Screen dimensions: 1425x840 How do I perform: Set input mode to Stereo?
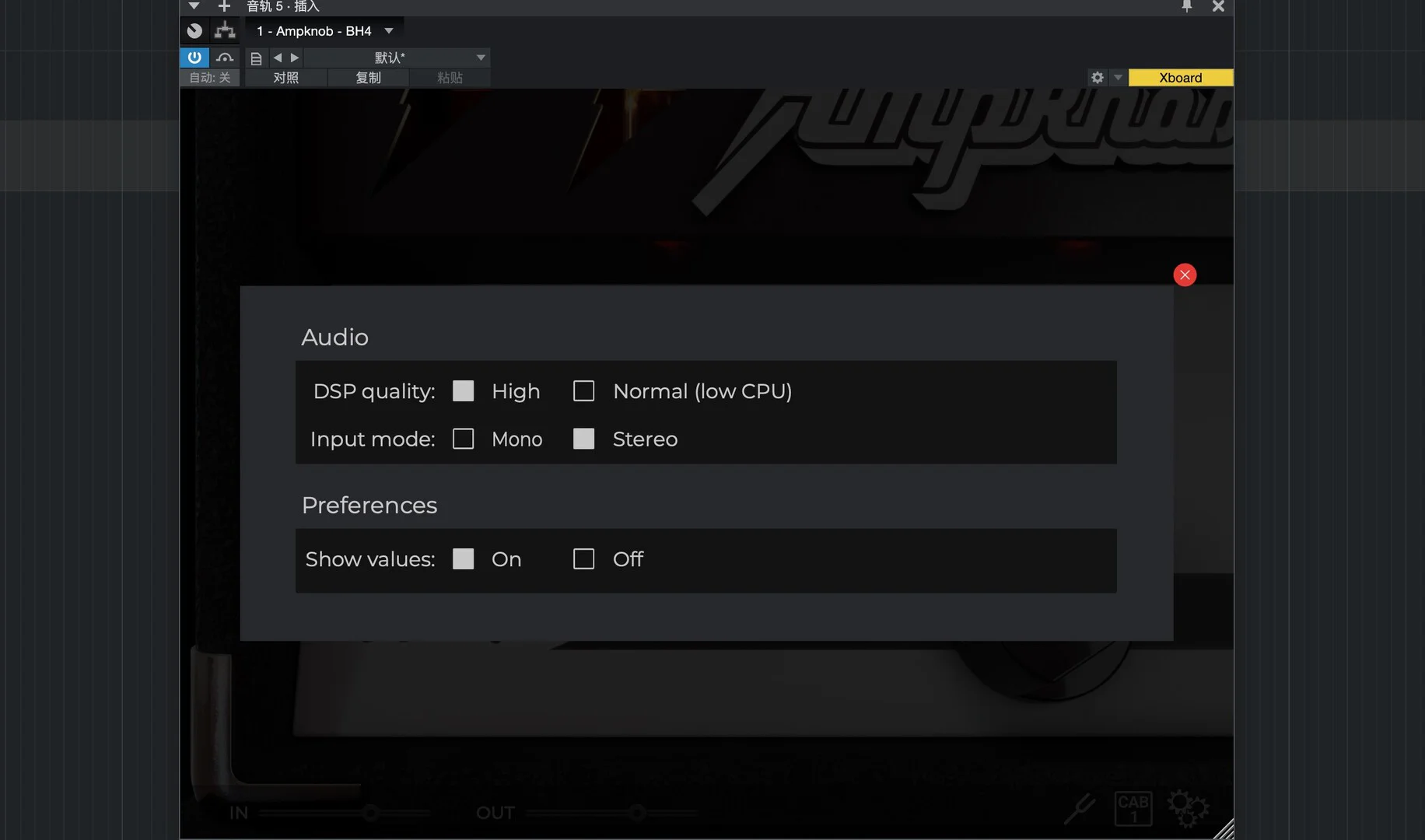pos(583,439)
